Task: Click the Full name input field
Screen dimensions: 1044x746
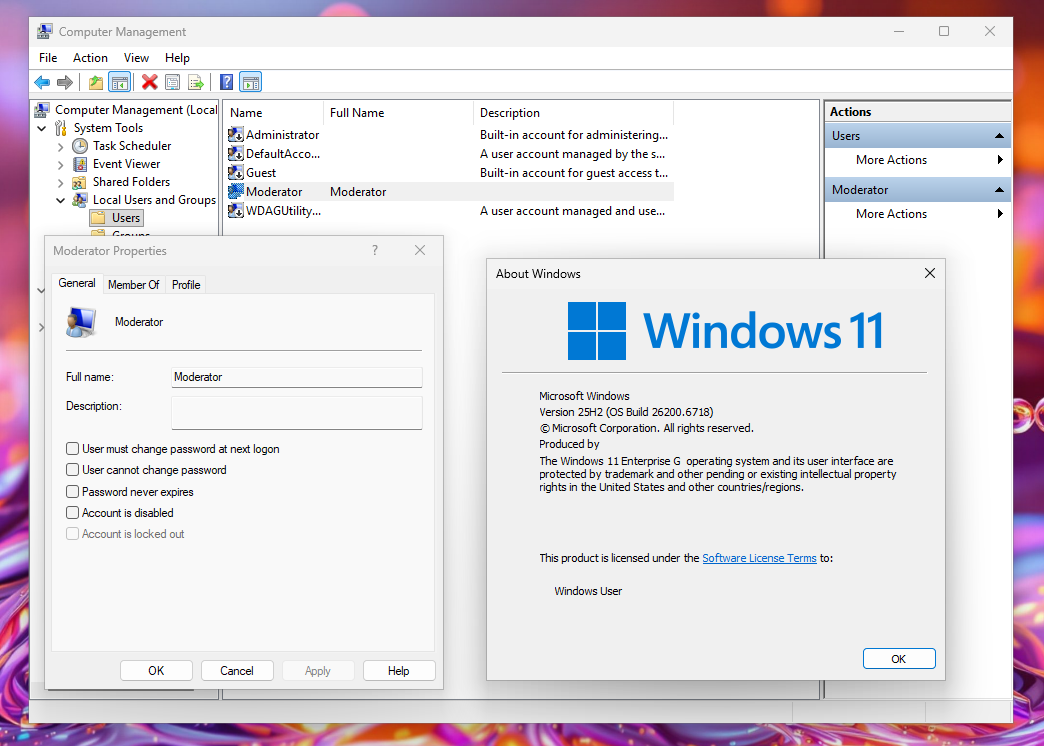Action: click(297, 377)
